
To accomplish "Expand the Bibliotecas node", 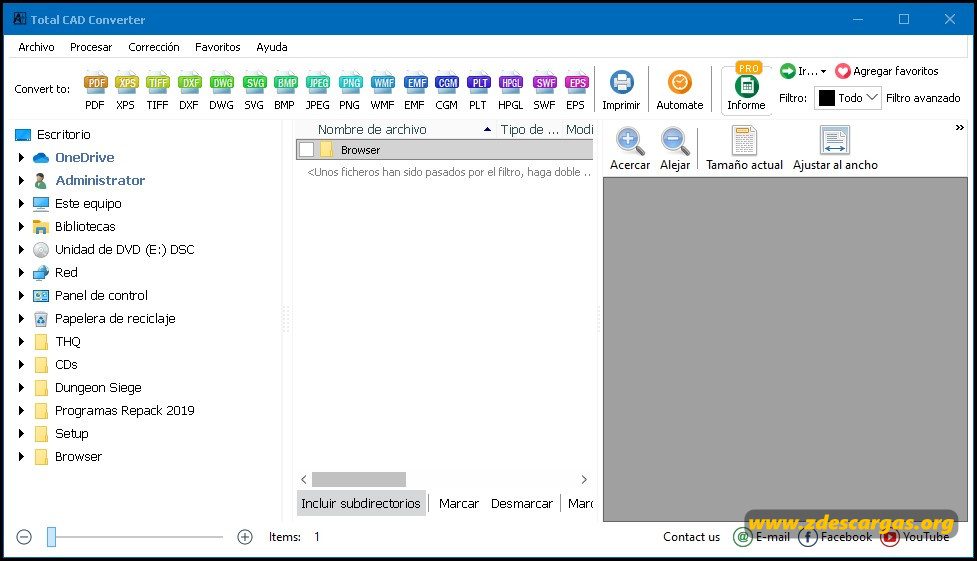I will 21,227.
